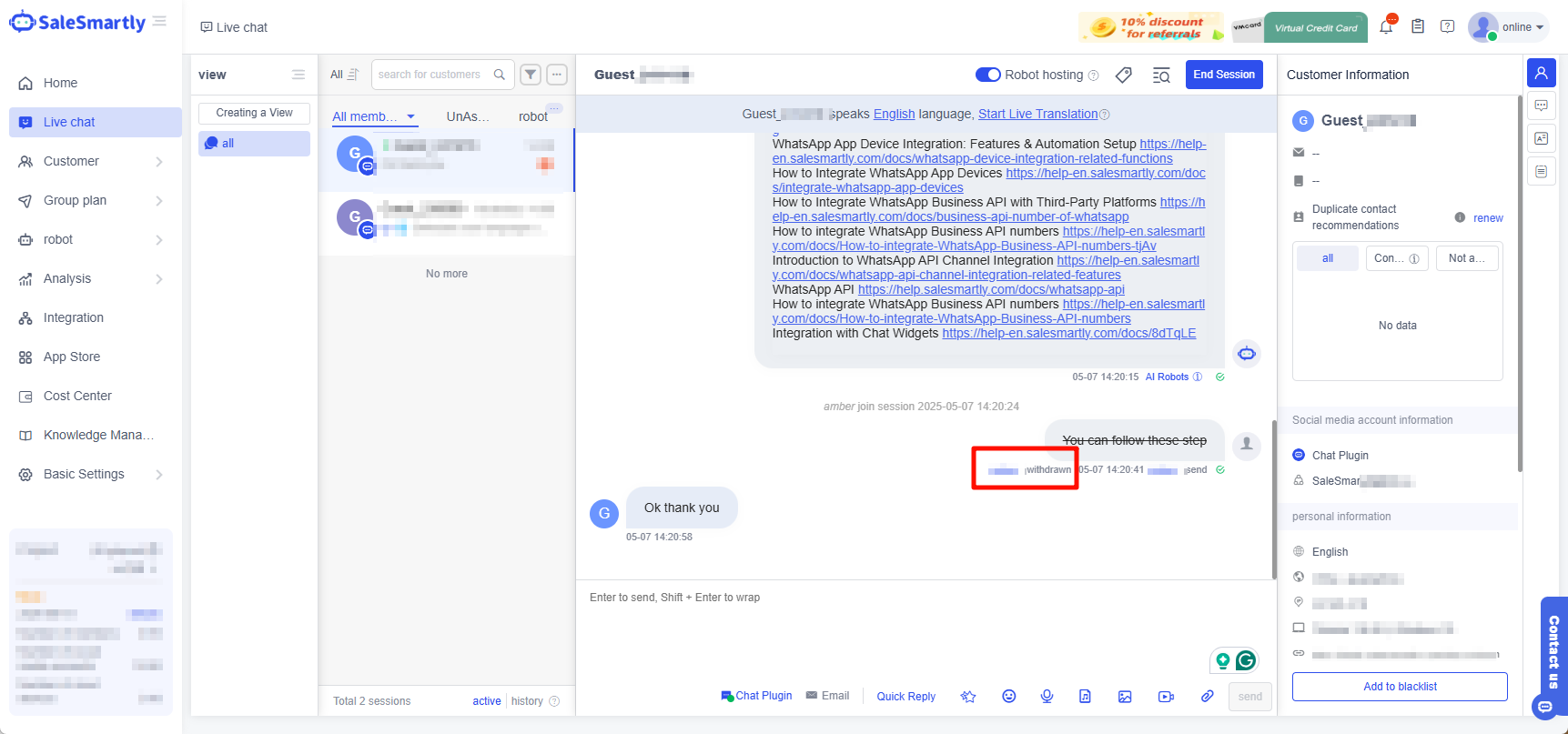
Task: Open Quick Reply
Action: pyautogui.click(x=905, y=697)
